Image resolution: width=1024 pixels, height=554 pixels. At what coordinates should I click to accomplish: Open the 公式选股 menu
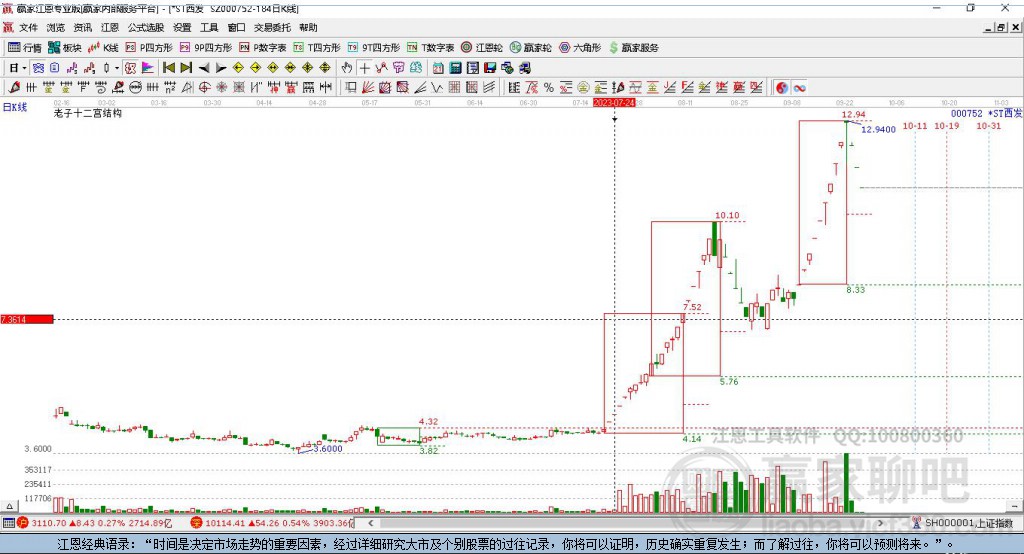pos(146,27)
